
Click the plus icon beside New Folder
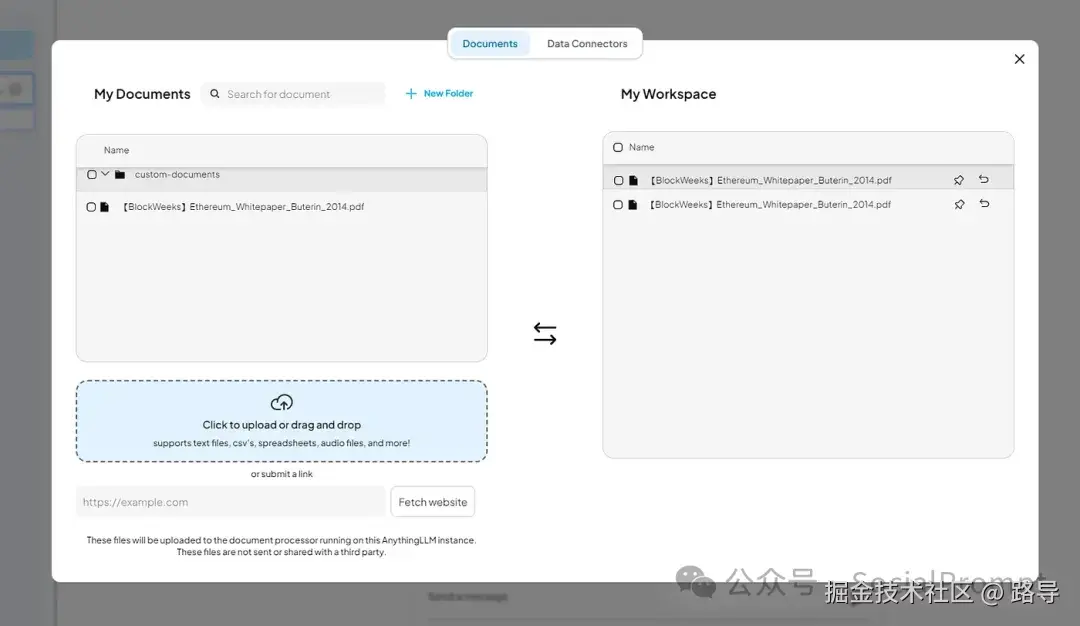[x=411, y=94]
